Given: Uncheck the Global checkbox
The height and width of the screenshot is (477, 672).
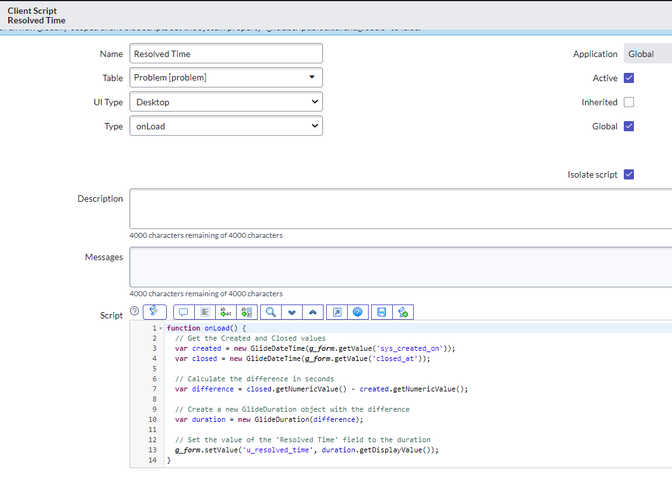Looking at the screenshot, I should point(629,126).
